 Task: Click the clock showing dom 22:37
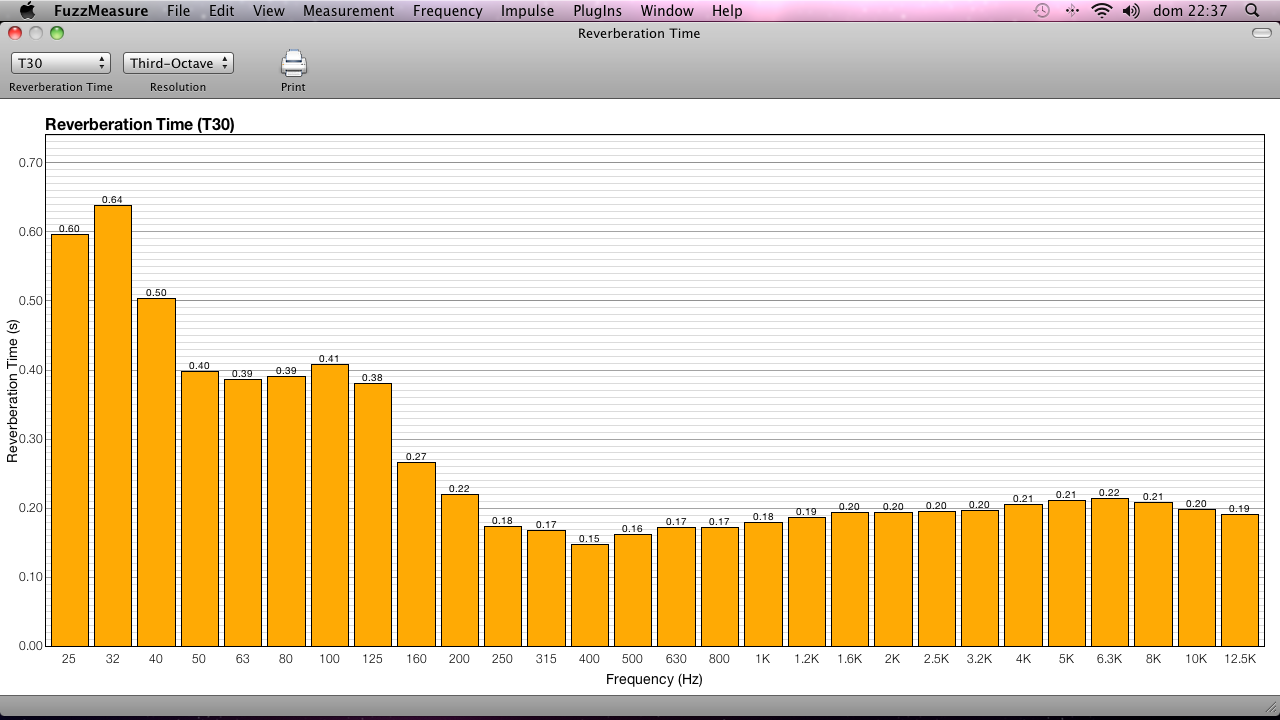click(x=1189, y=11)
